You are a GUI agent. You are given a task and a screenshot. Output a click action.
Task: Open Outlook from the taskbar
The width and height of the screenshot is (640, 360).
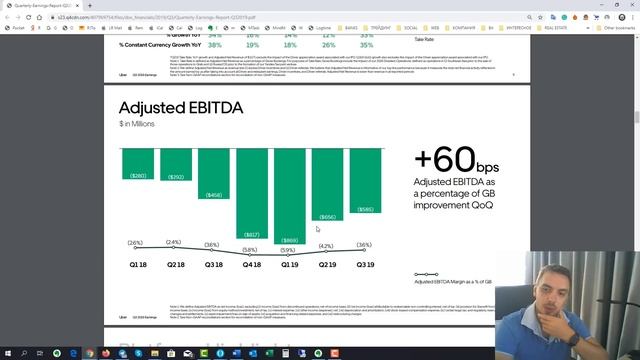pos(253,353)
